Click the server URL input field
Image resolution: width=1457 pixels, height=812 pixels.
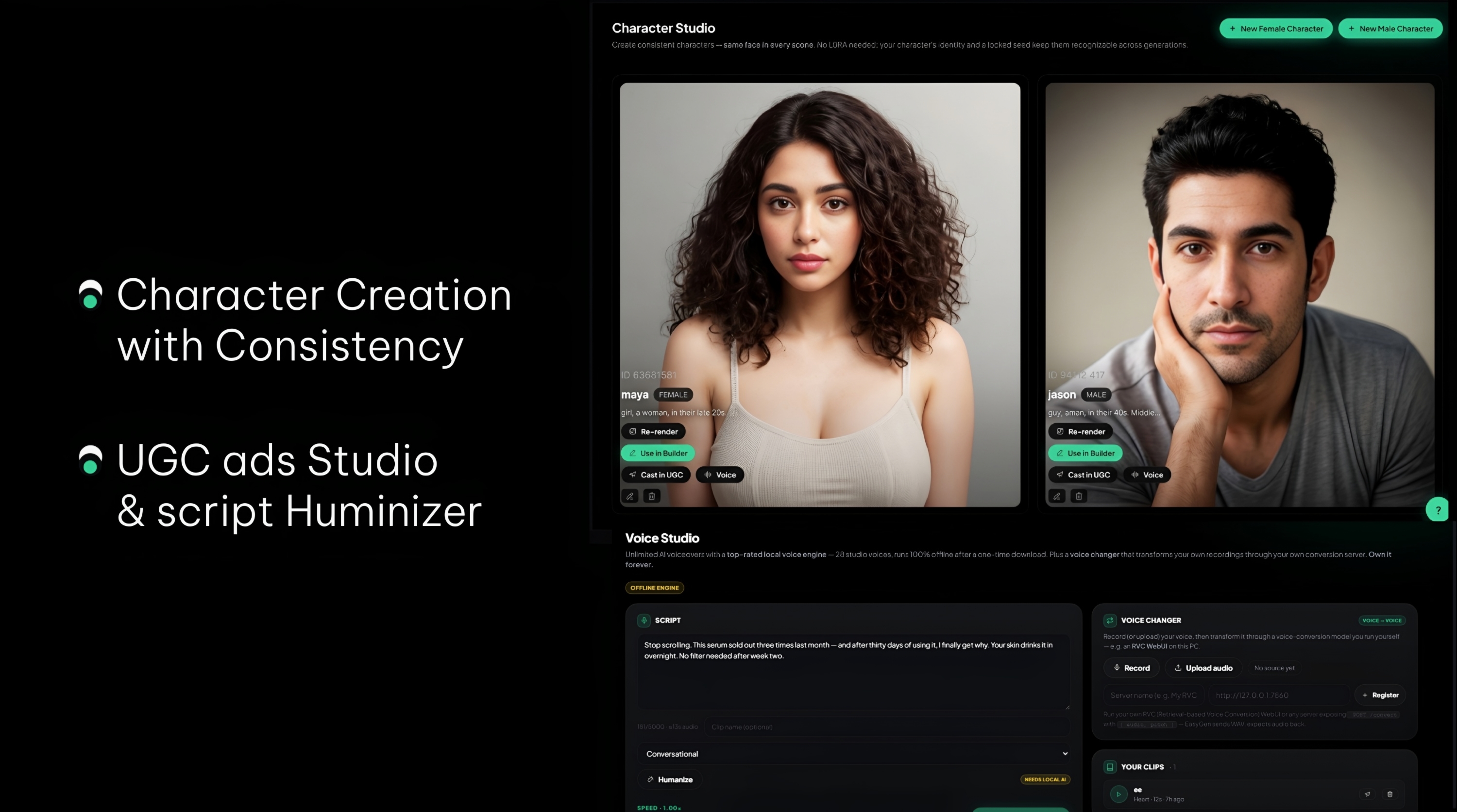click(x=1279, y=695)
